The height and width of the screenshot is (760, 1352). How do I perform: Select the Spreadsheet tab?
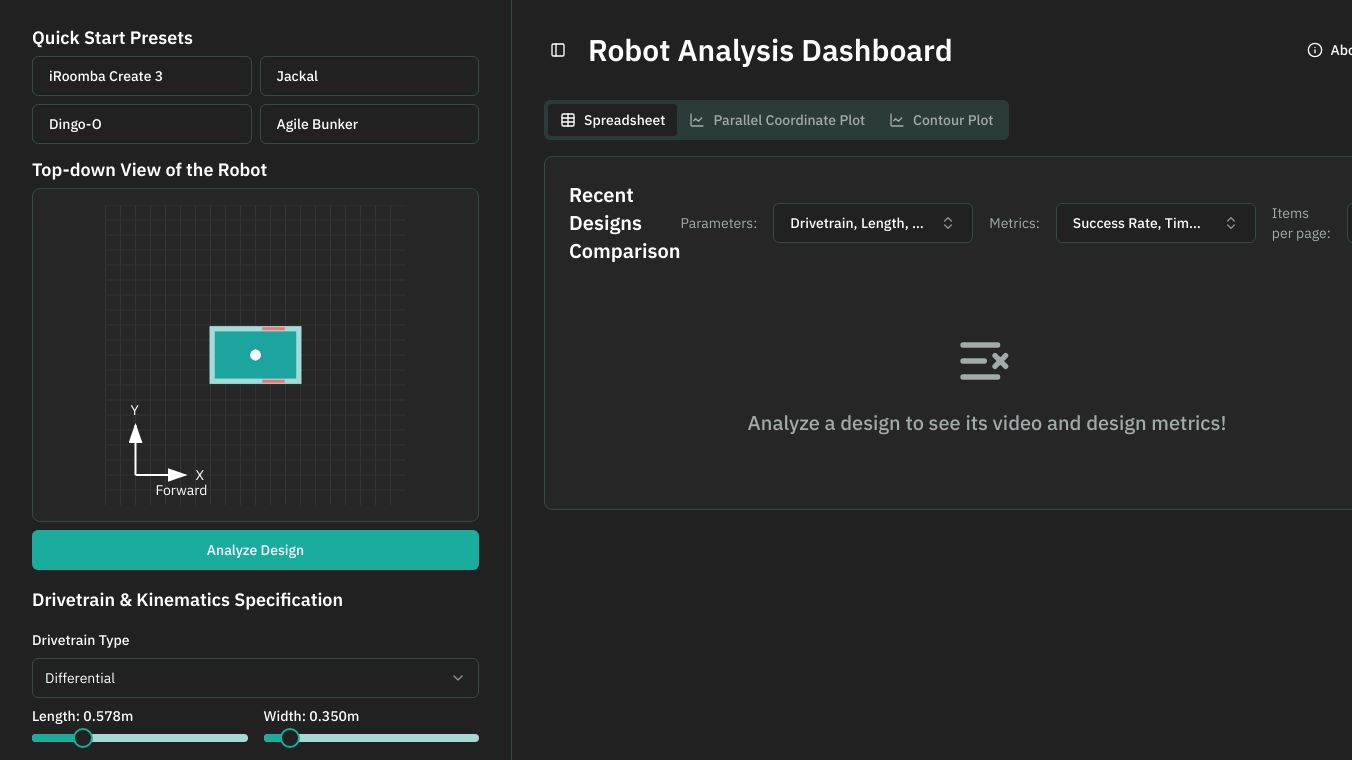(x=612, y=120)
